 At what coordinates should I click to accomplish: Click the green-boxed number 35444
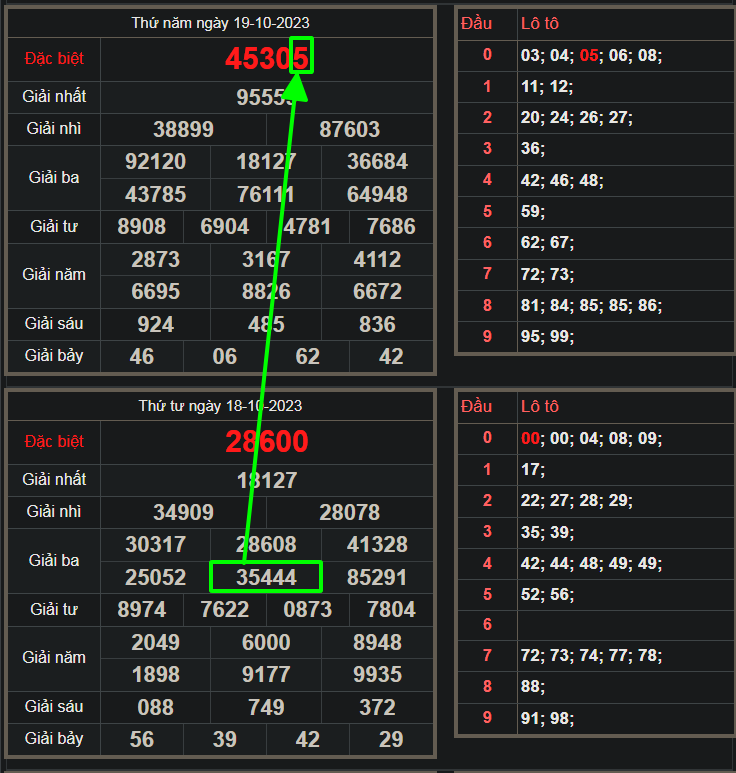[266, 577]
